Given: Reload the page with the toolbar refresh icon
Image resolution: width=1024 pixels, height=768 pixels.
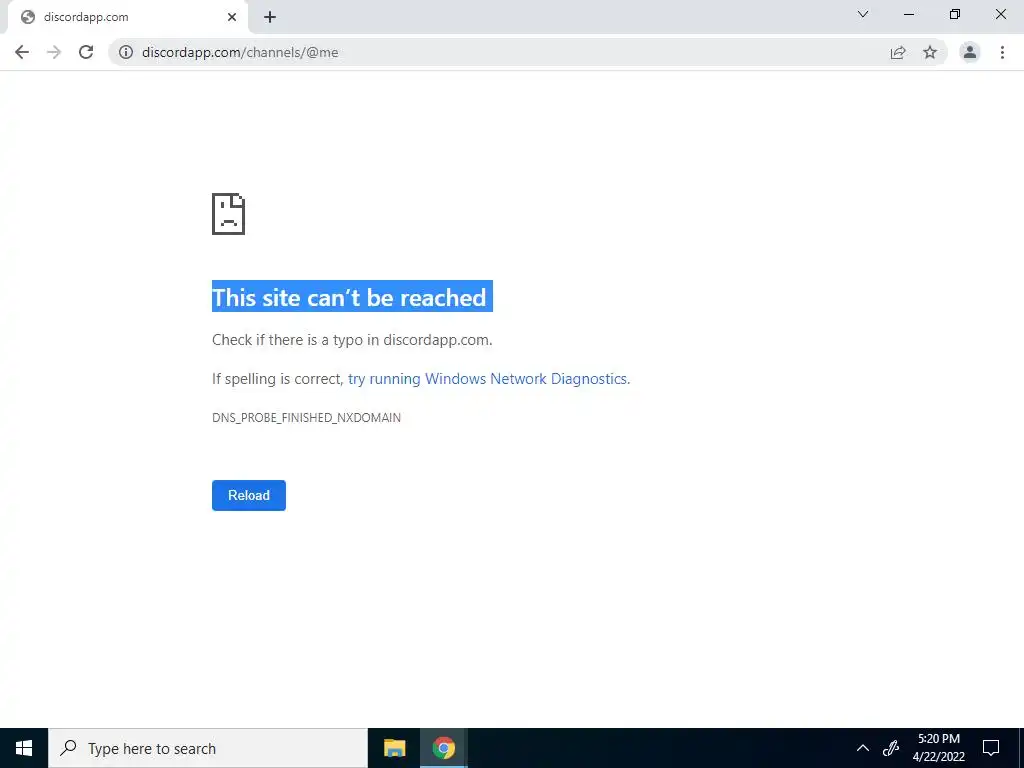Looking at the screenshot, I should [x=86, y=52].
